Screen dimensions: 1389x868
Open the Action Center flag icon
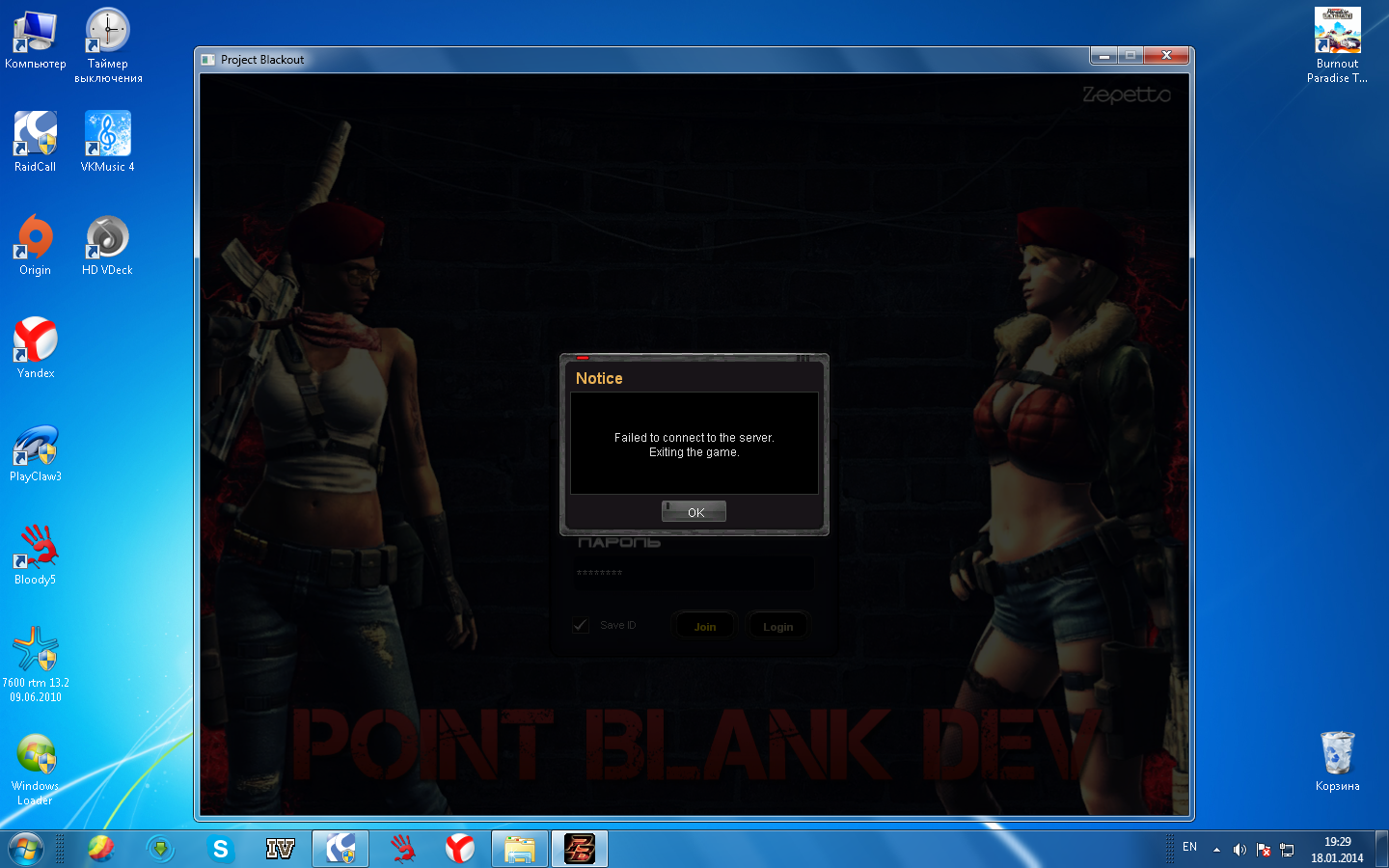tap(1263, 850)
